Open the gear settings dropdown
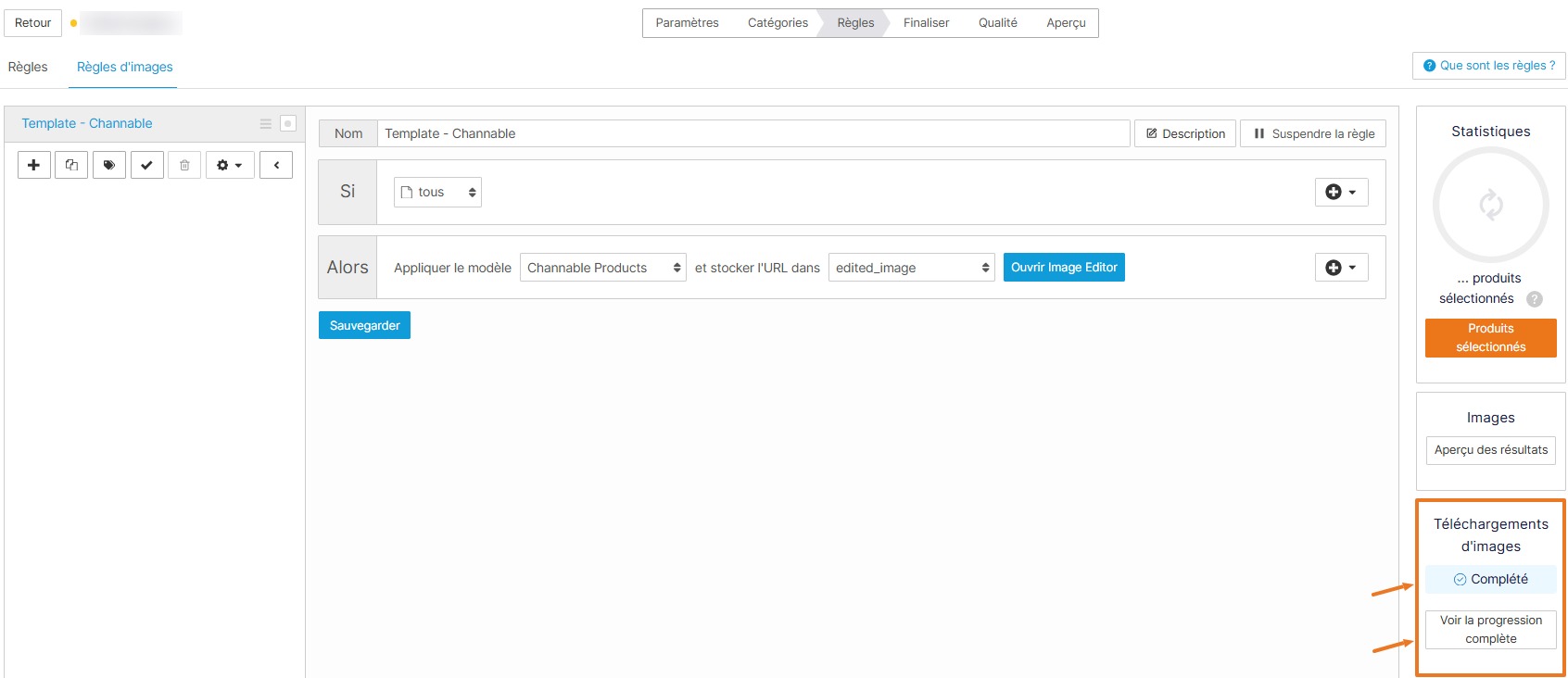1568x678 pixels. click(230, 165)
